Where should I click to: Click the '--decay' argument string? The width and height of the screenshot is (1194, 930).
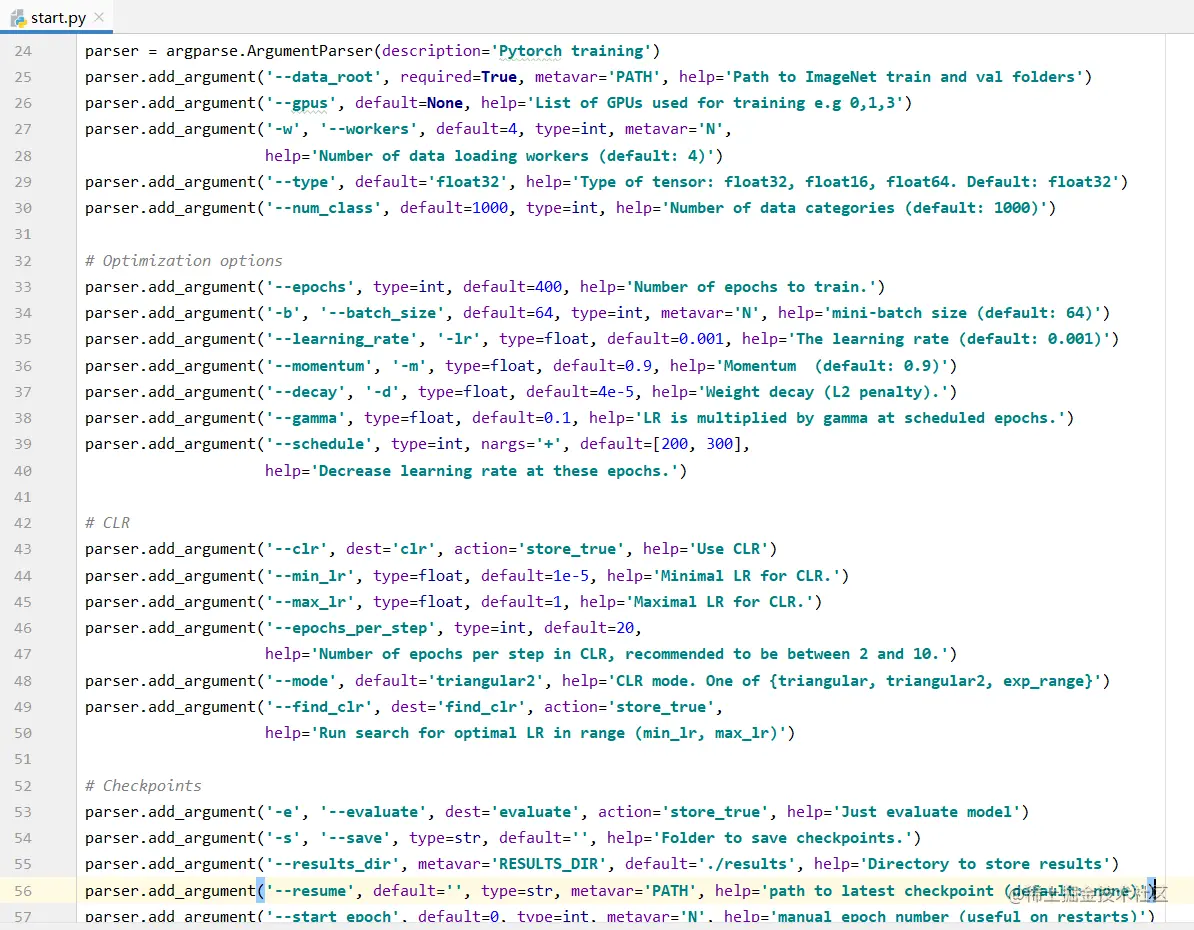pyautogui.click(x=306, y=392)
